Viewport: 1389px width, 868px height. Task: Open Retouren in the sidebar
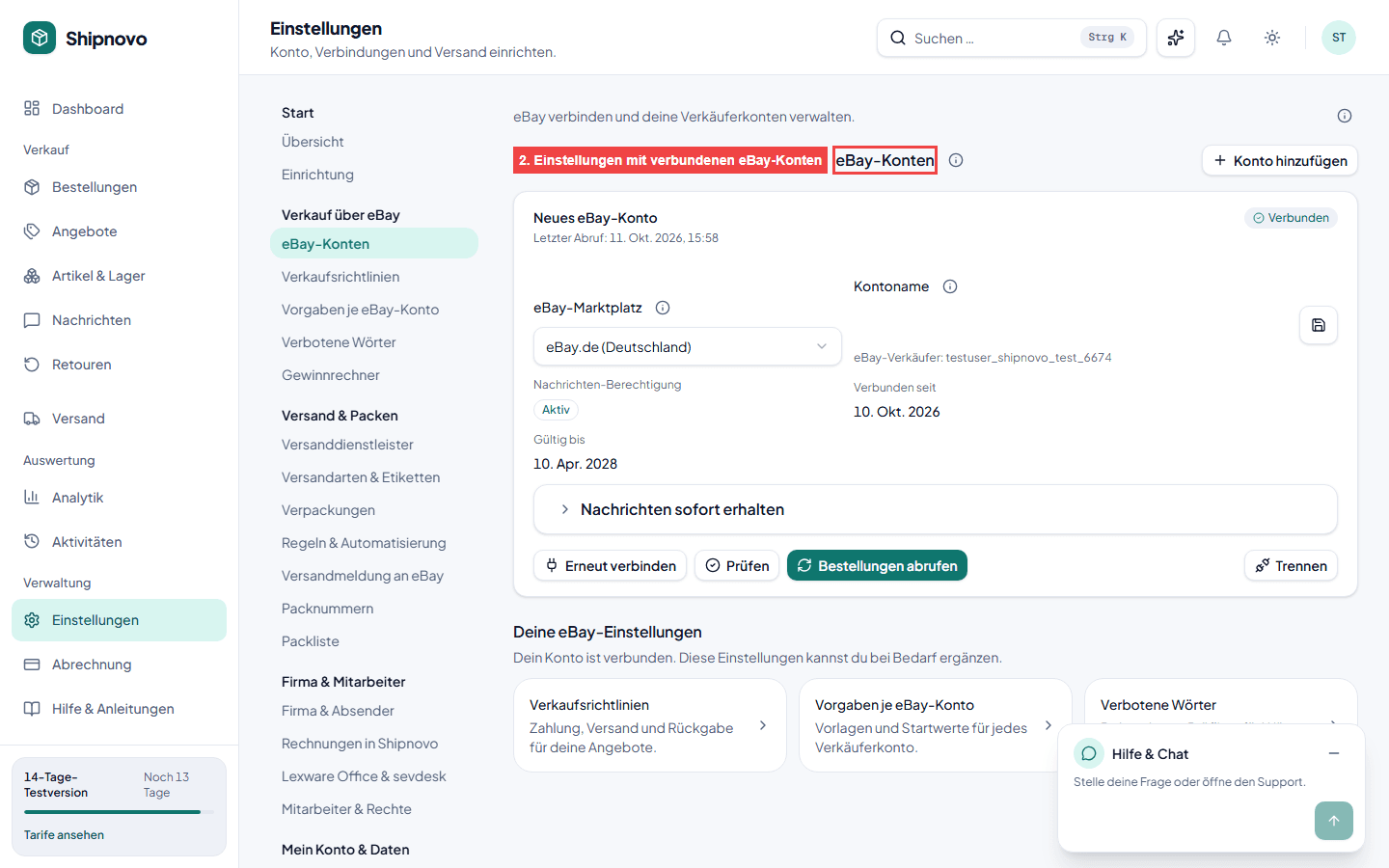(x=119, y=365)
